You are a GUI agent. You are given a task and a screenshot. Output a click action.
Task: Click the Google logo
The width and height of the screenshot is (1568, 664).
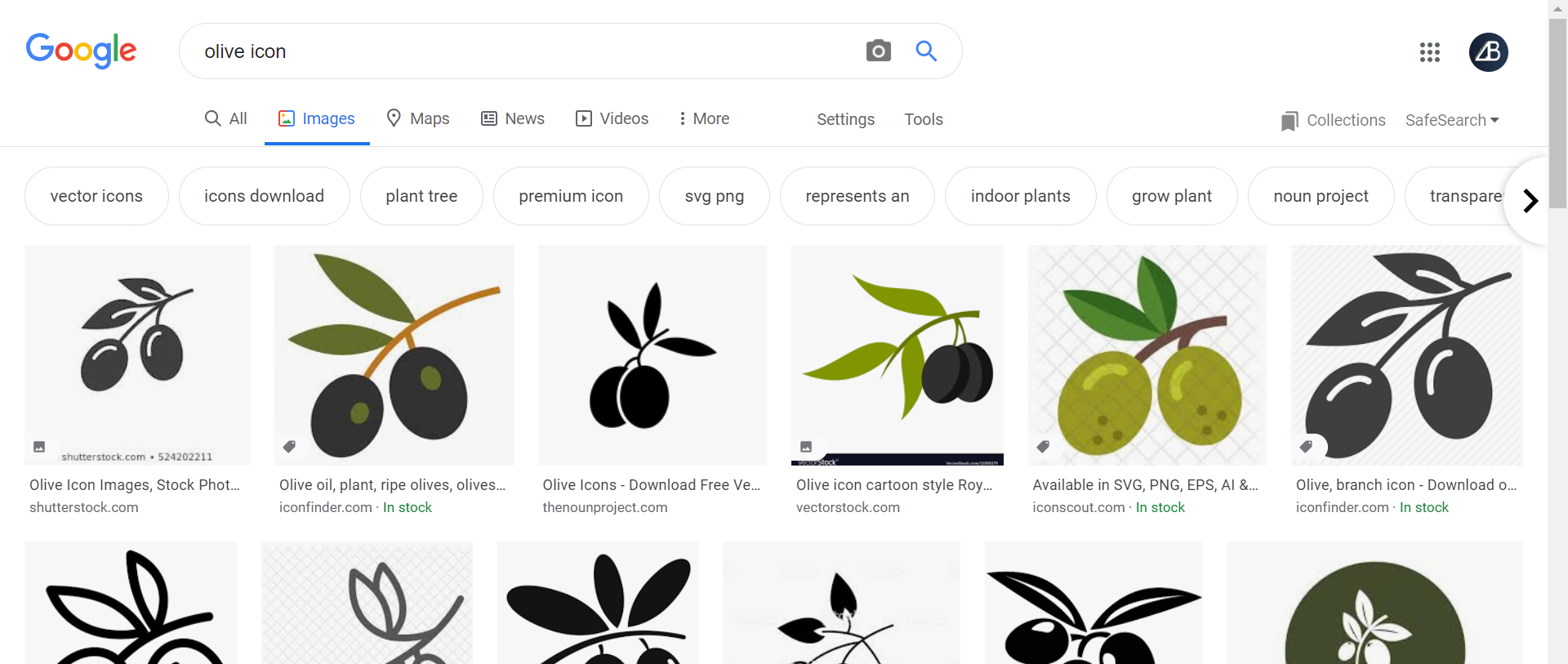[x=81, y=51]
